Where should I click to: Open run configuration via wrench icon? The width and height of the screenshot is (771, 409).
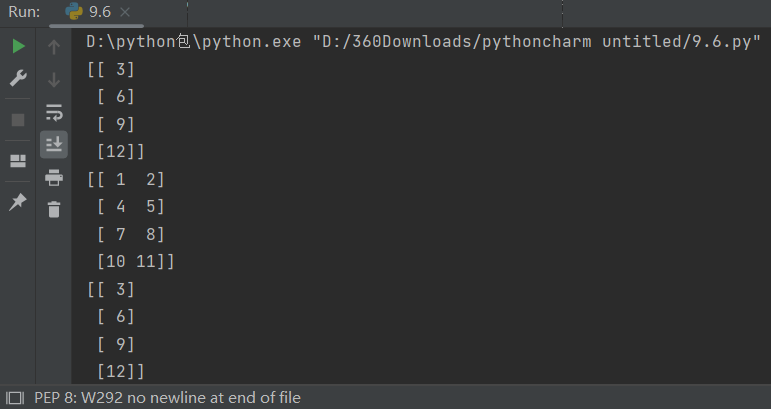(18, 78)
